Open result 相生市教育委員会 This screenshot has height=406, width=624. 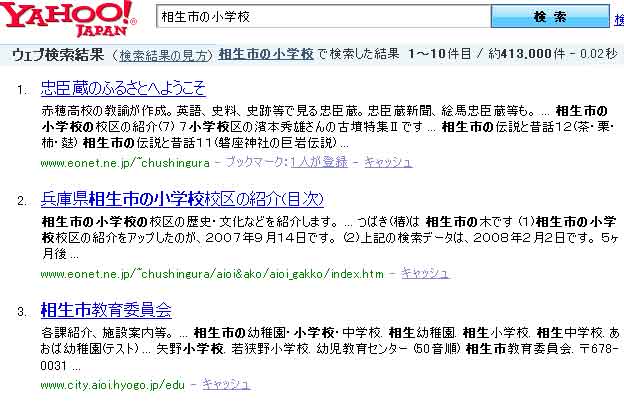click(107, 309)
